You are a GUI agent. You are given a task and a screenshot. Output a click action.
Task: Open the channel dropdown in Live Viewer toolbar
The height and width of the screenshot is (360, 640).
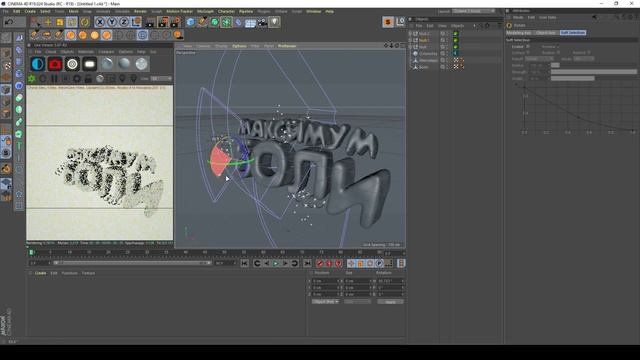pyautogui.click(x=162, y=78)
